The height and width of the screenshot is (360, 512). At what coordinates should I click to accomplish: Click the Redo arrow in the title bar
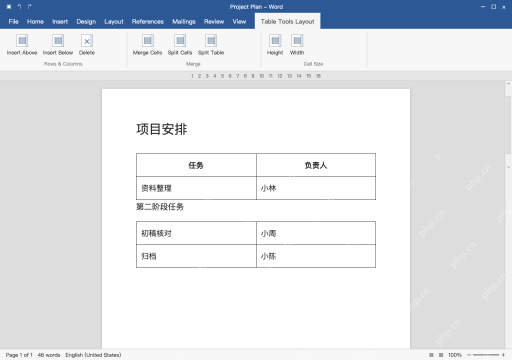click(x=30, y=7)
